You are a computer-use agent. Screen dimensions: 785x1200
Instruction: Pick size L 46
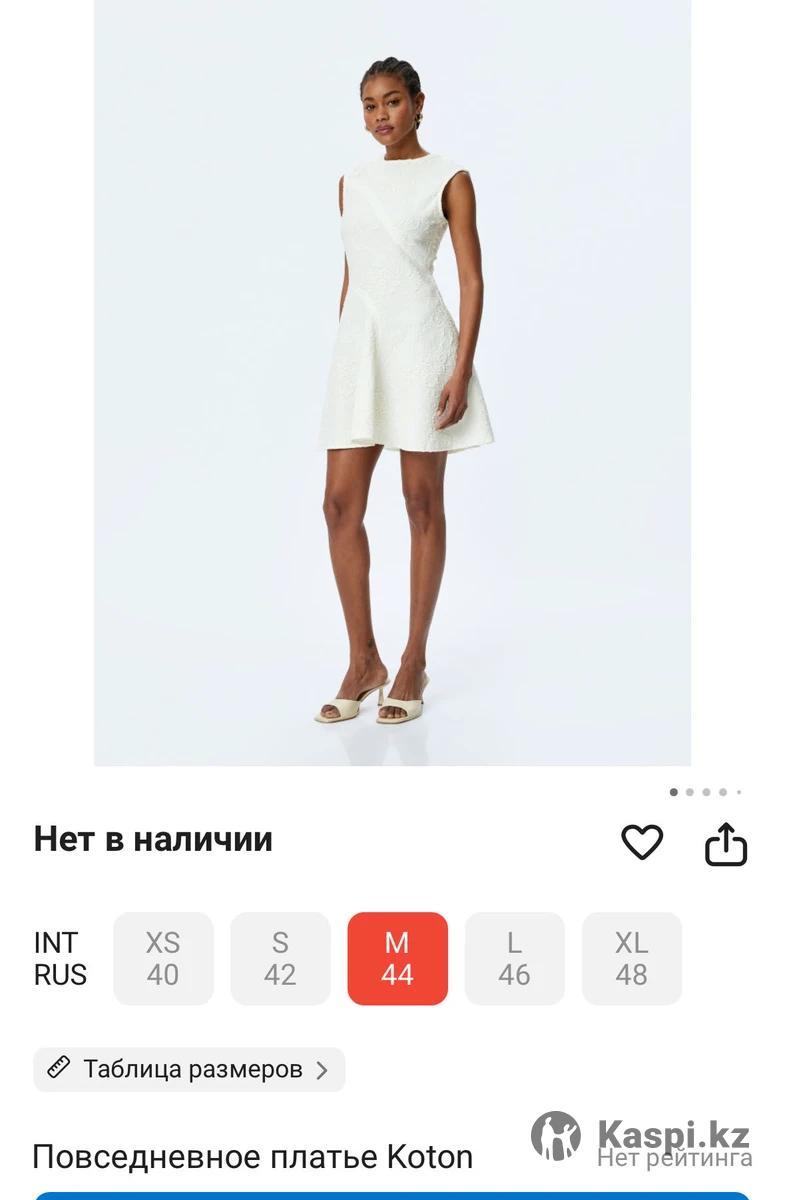tap(514, 958)
